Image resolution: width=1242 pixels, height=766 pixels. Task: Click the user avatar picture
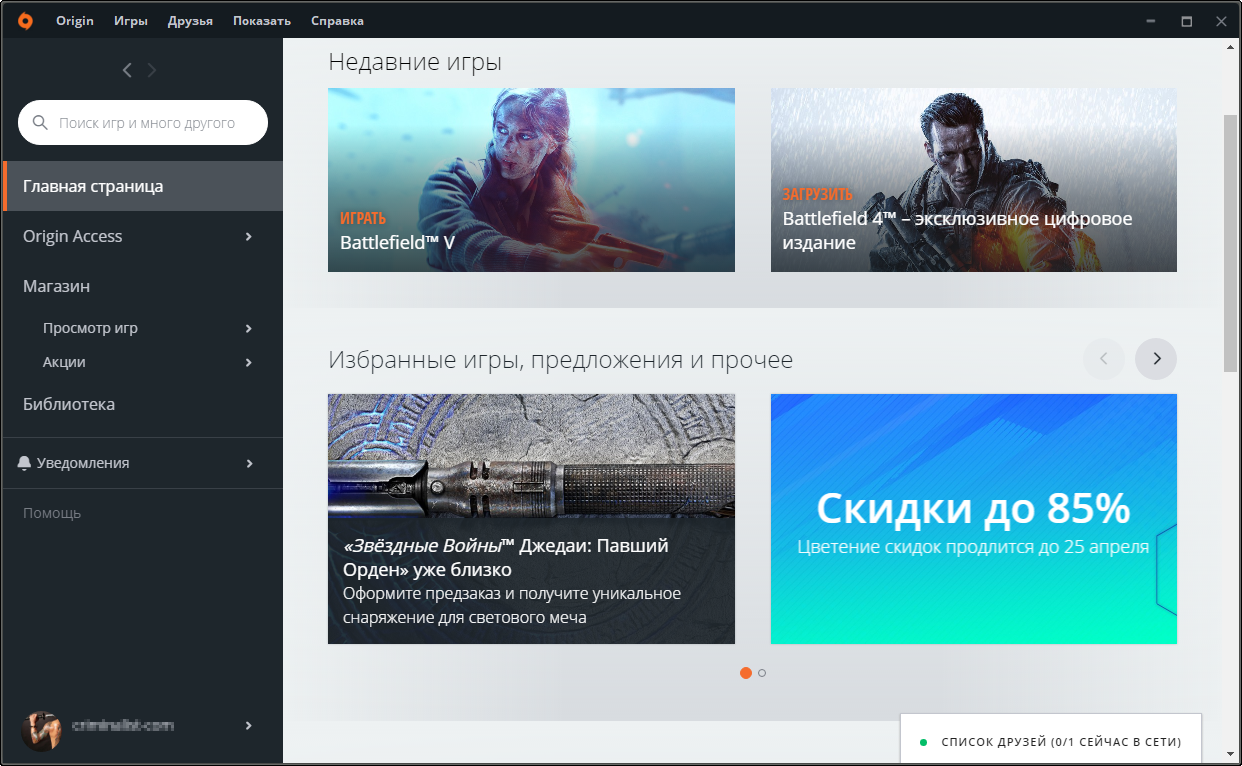(41, 731)
